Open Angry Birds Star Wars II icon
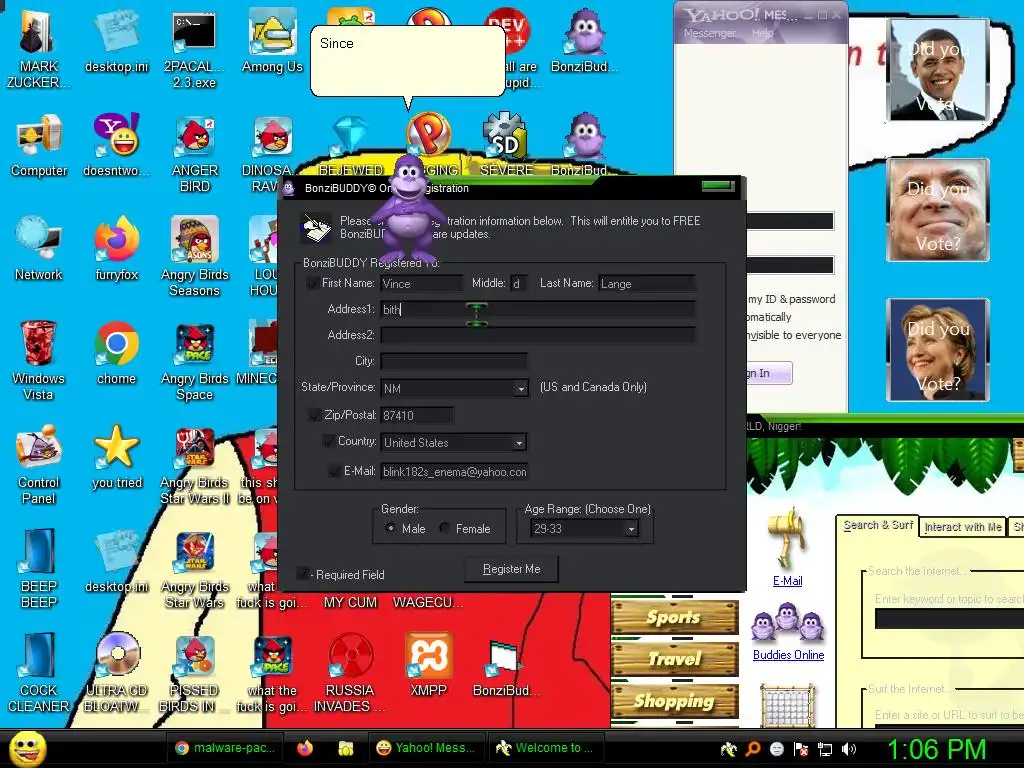Screen dimensions: 1024x768 pyautogui.click(x=195, y=466)
